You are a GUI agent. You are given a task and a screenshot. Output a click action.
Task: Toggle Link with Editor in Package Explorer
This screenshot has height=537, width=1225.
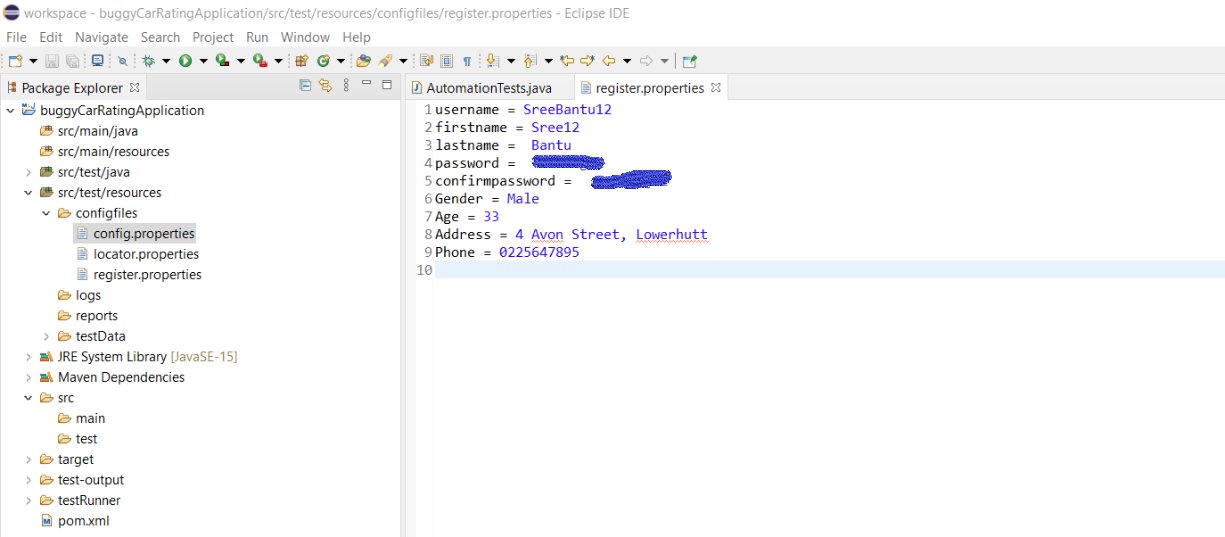325,86
